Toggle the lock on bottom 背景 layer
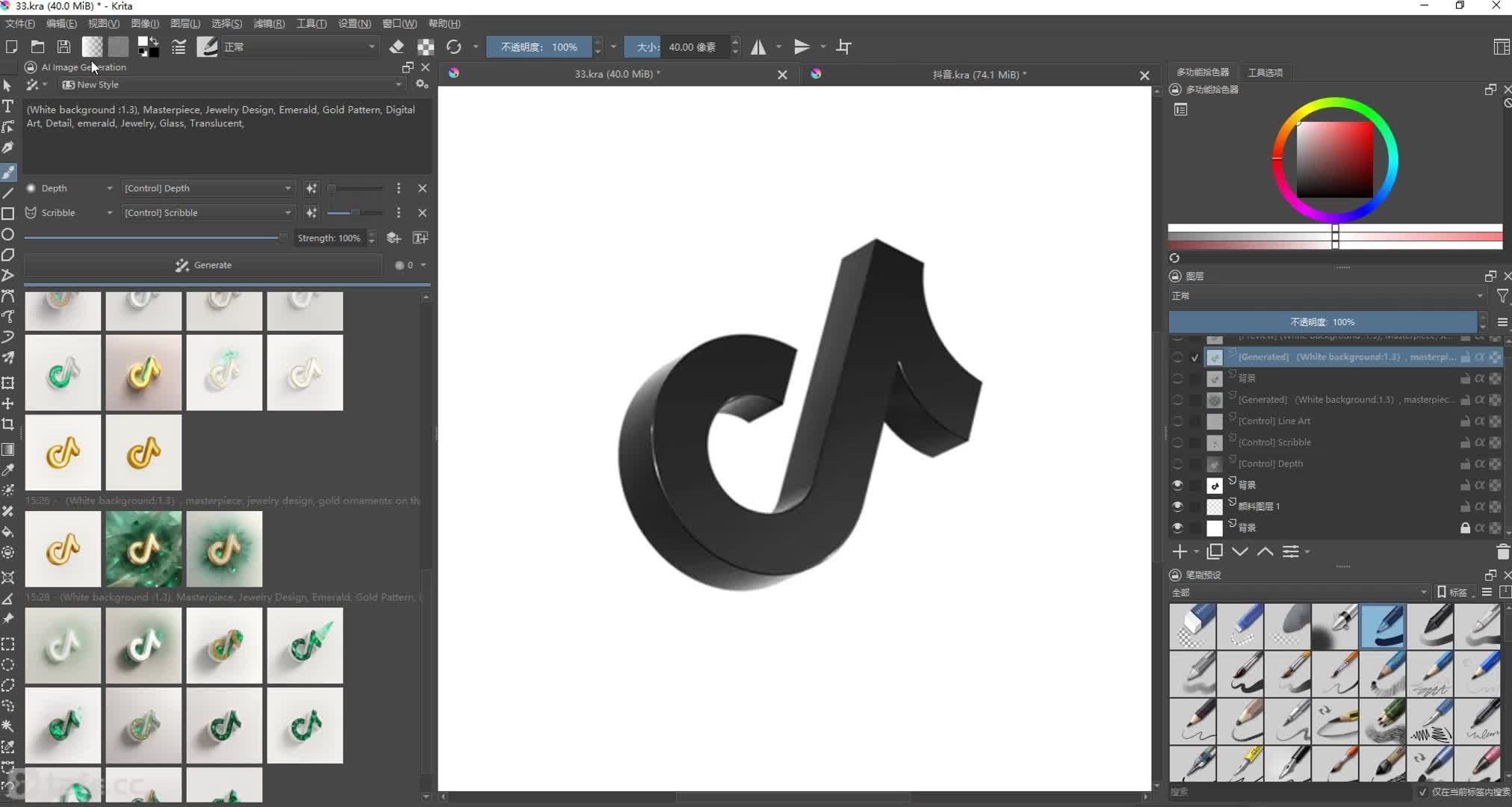Image resolution: width=1512 pixels, height=807 pixels. (x=1465, y=528)
